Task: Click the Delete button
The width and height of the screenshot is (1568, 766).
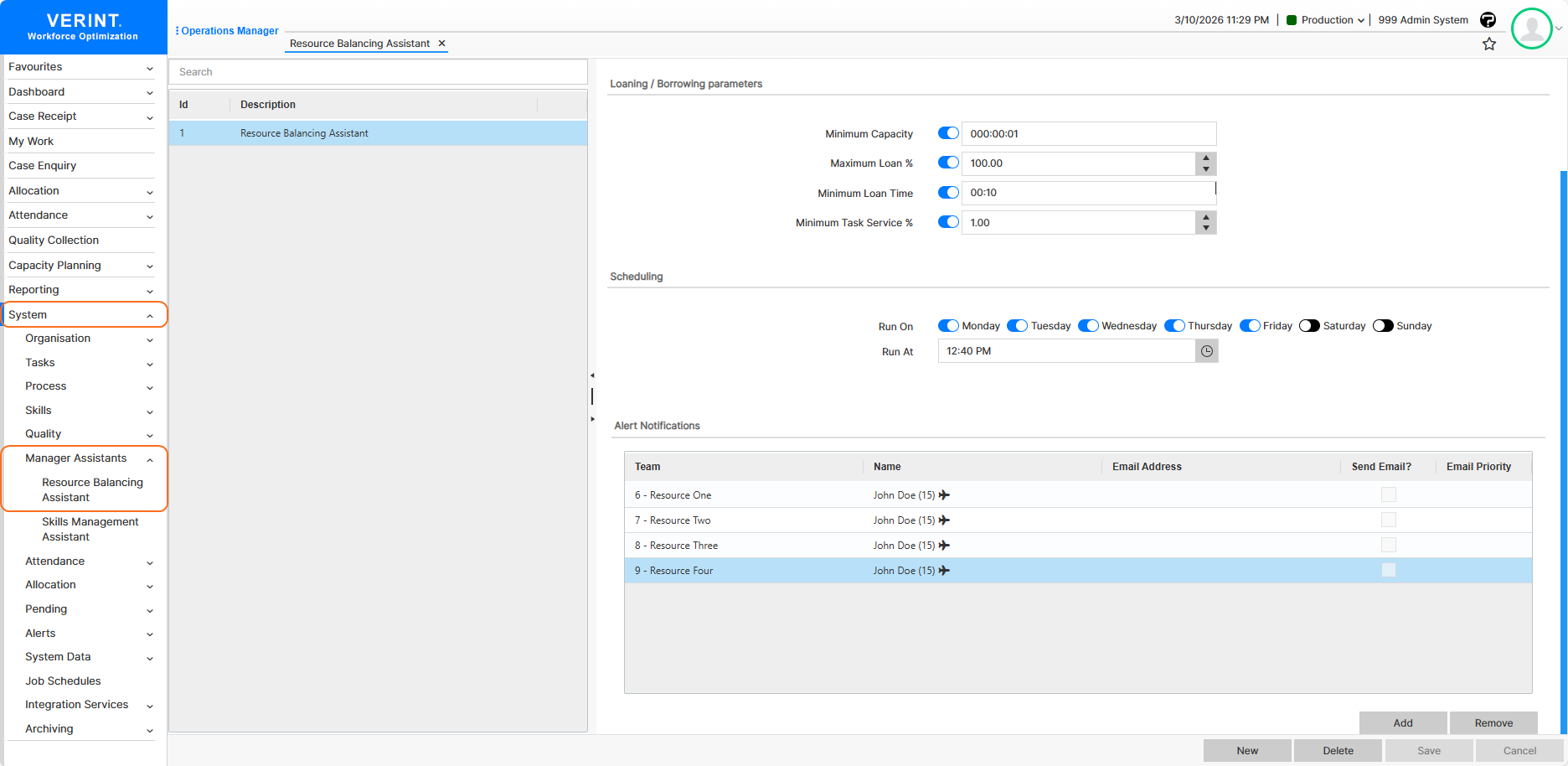Action: pos(1337,751)
